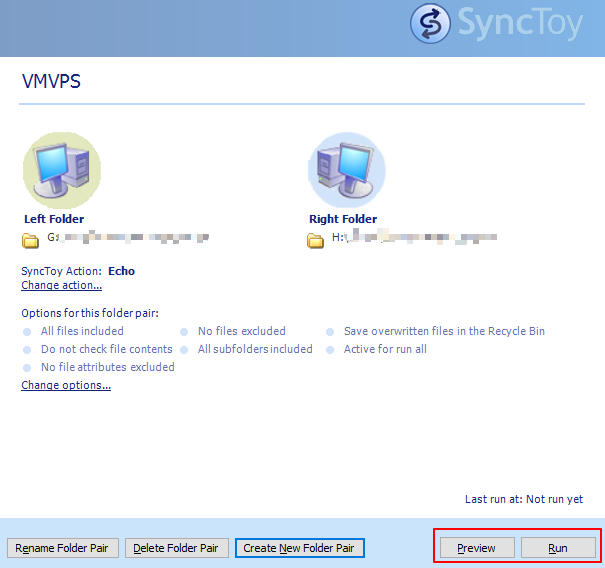The height and width of the screenshot is (568, 605).
Task: Click Rename Folder Pair button
Action: pyautogui.click(x=63, y=548)
